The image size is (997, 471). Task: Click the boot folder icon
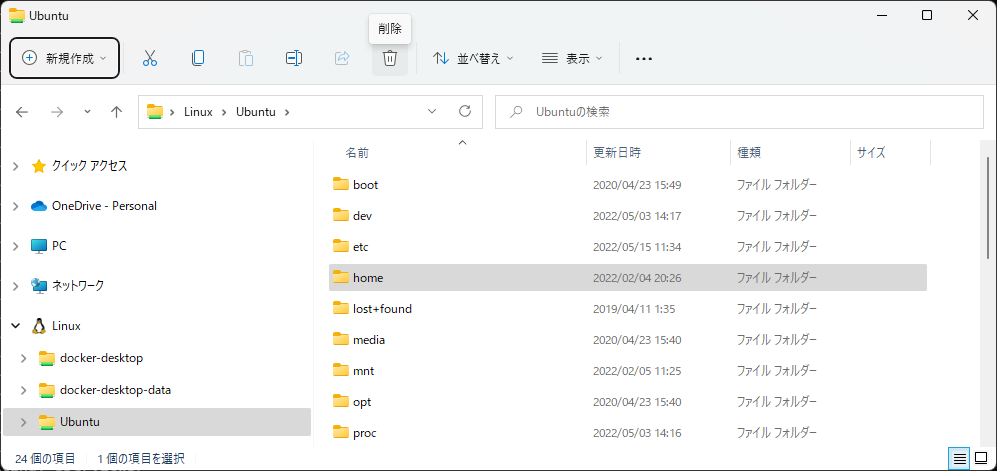click(341, 184)
